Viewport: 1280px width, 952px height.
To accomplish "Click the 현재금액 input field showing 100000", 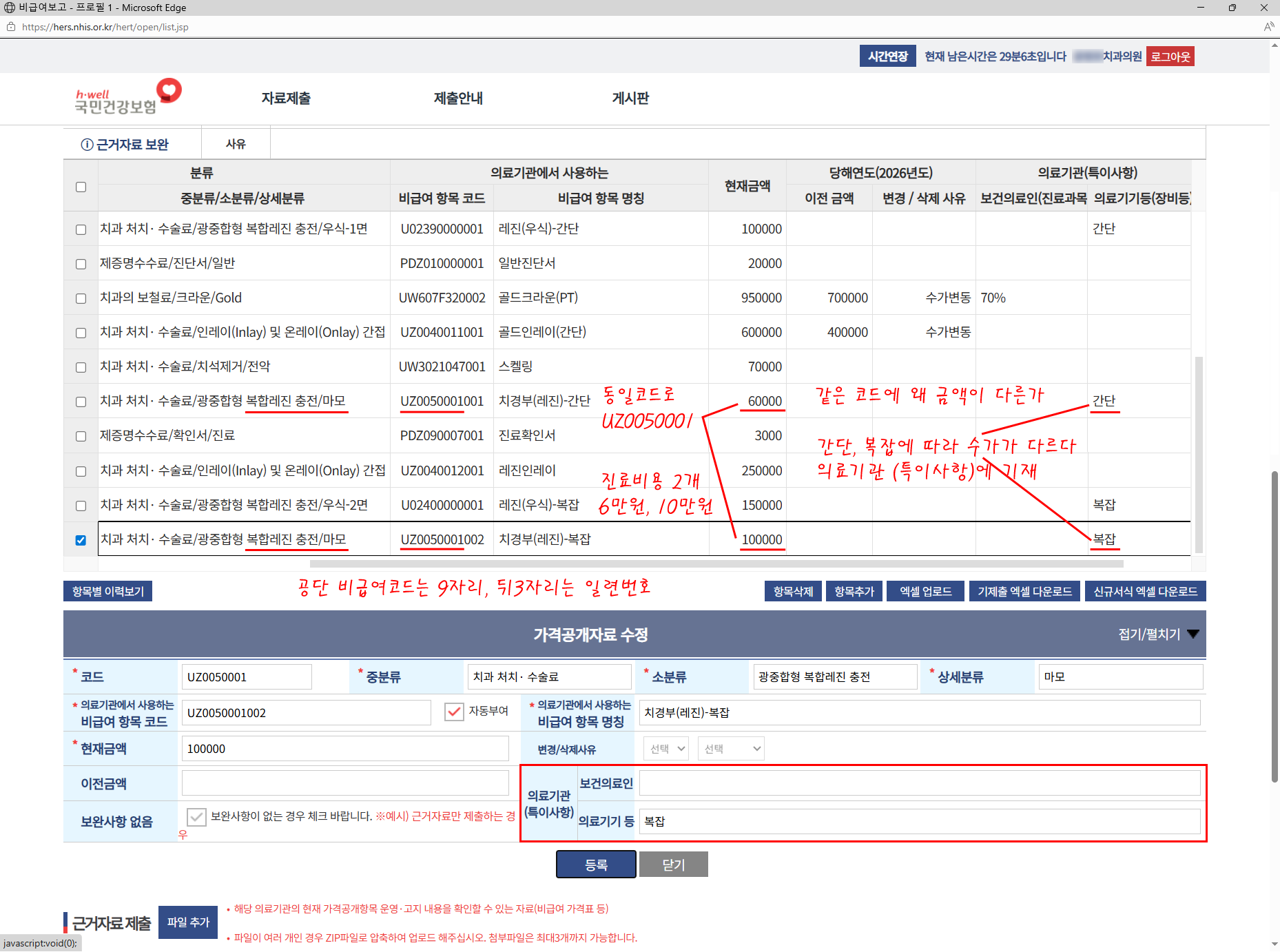I will pyautogui.click(x=345, y=749).
